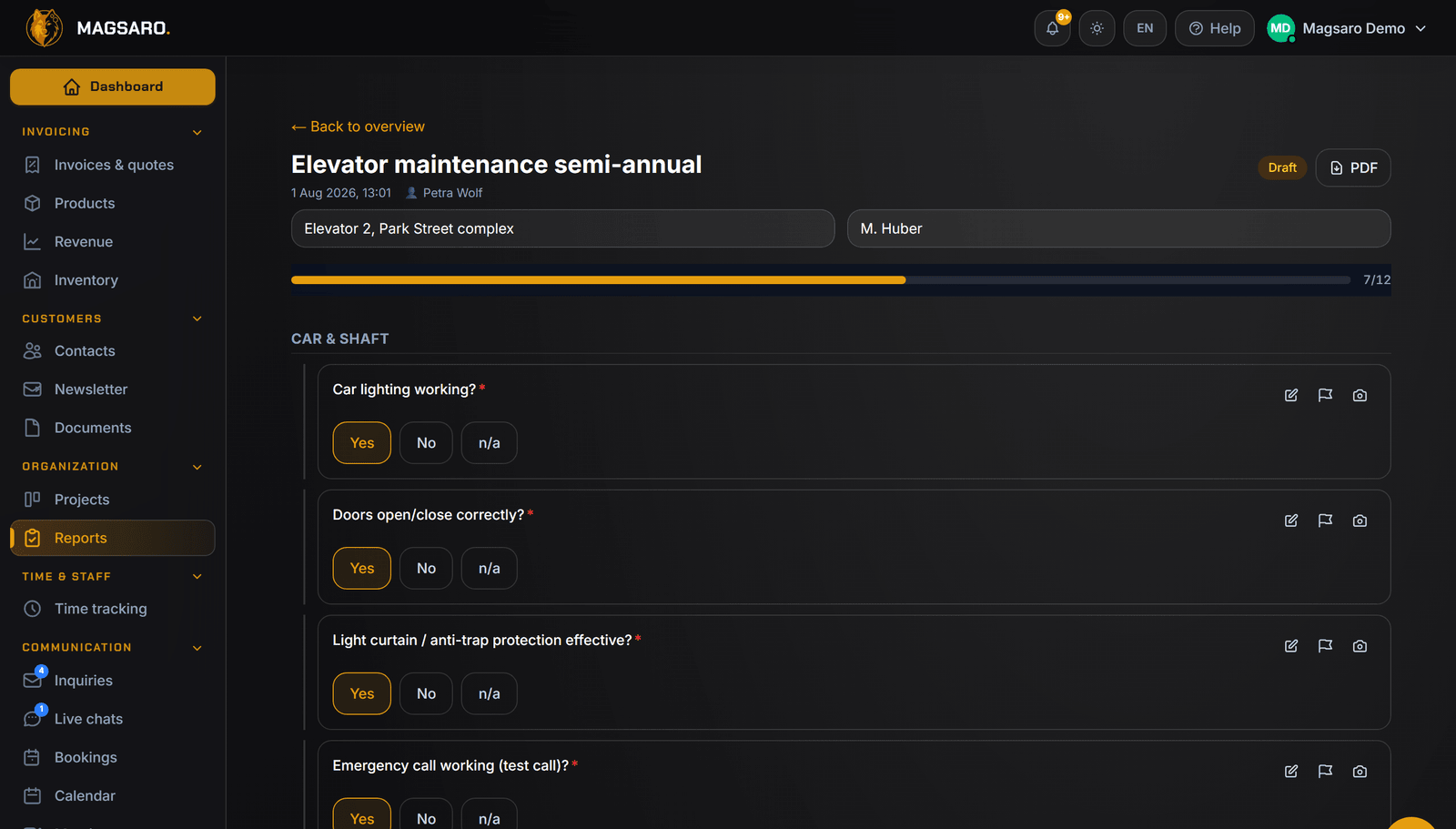Edit note for Light curtain question

[x=1291, y=646]
